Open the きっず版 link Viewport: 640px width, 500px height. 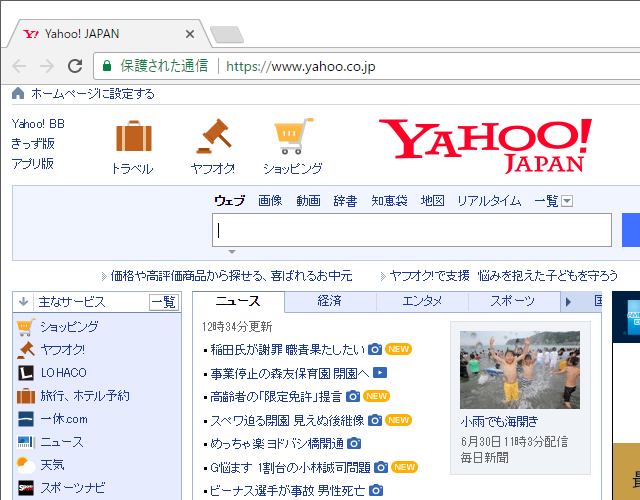pyautogui.click(x=33, y=143)
